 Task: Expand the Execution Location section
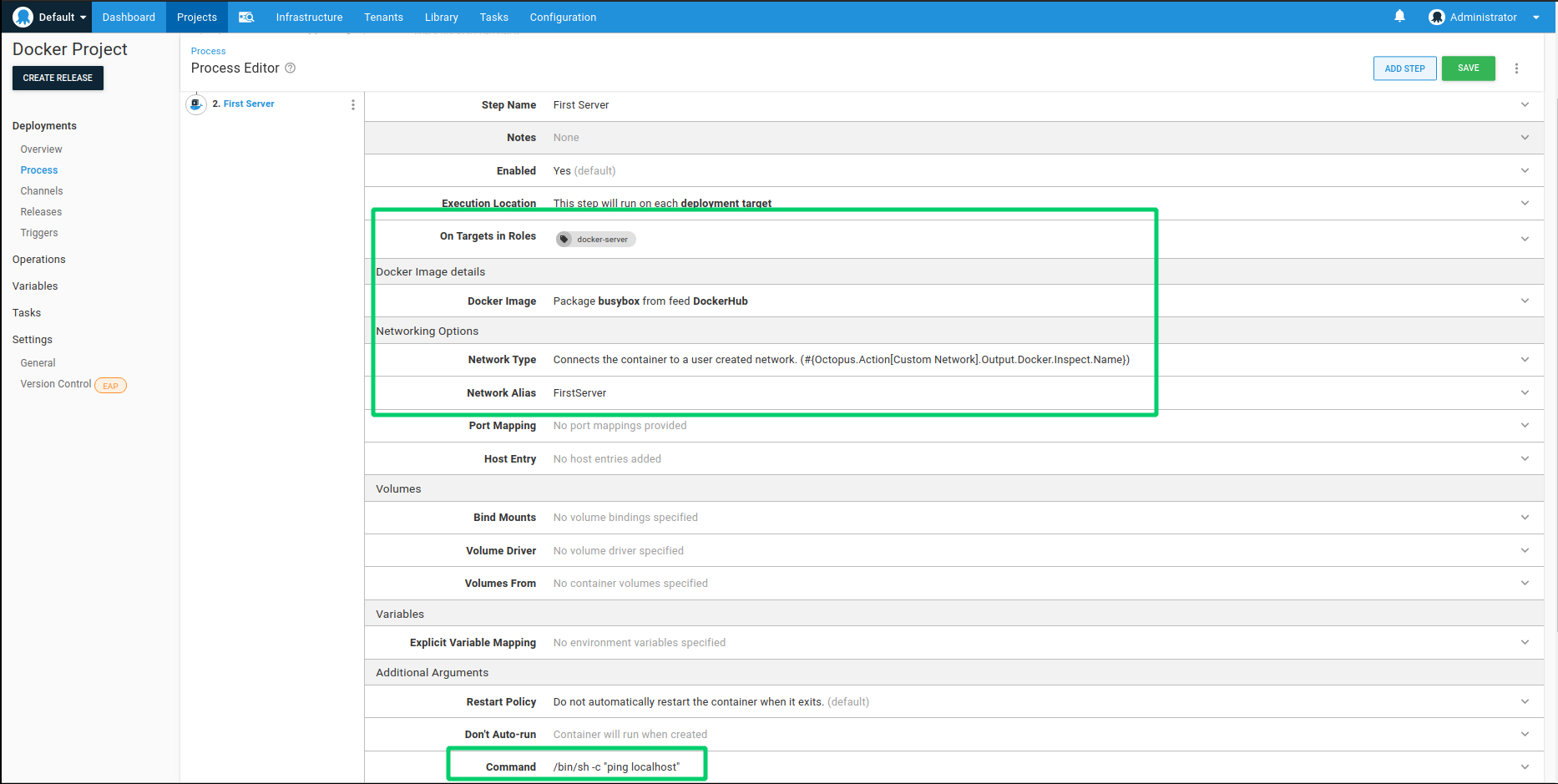(1525, 203)
